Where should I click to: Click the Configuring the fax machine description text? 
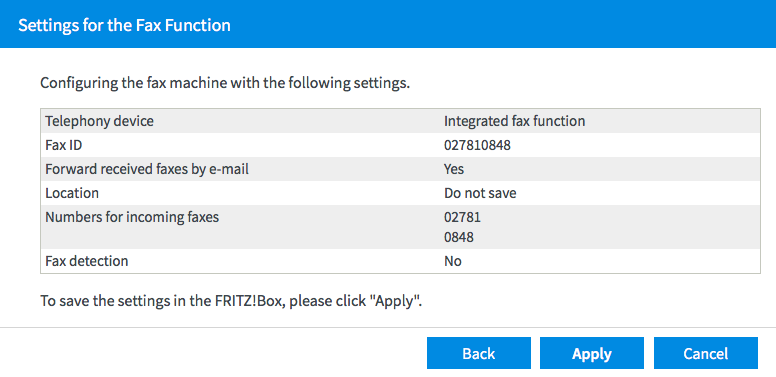click(225, 83)
